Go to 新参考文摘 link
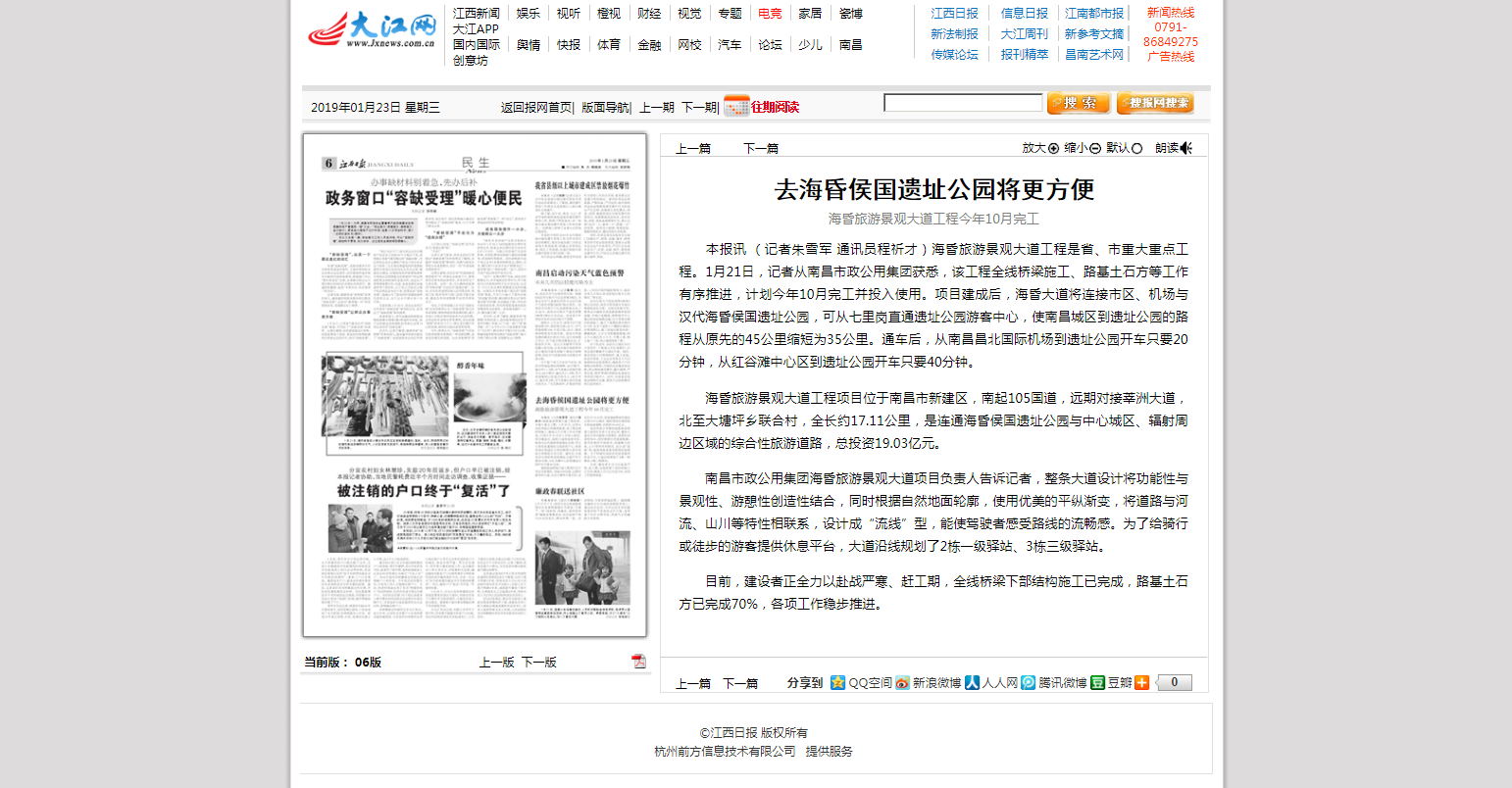Image resolution: width=1512 pixels, height=788 pixels. (1094, 34)
